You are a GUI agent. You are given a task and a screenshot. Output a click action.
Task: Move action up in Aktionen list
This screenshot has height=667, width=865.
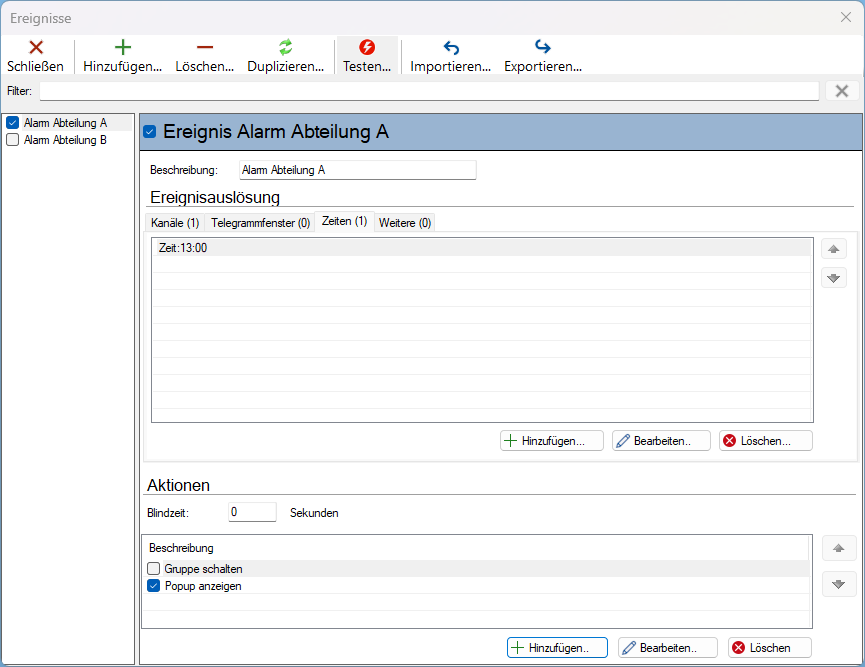click(x=839, y=548)
